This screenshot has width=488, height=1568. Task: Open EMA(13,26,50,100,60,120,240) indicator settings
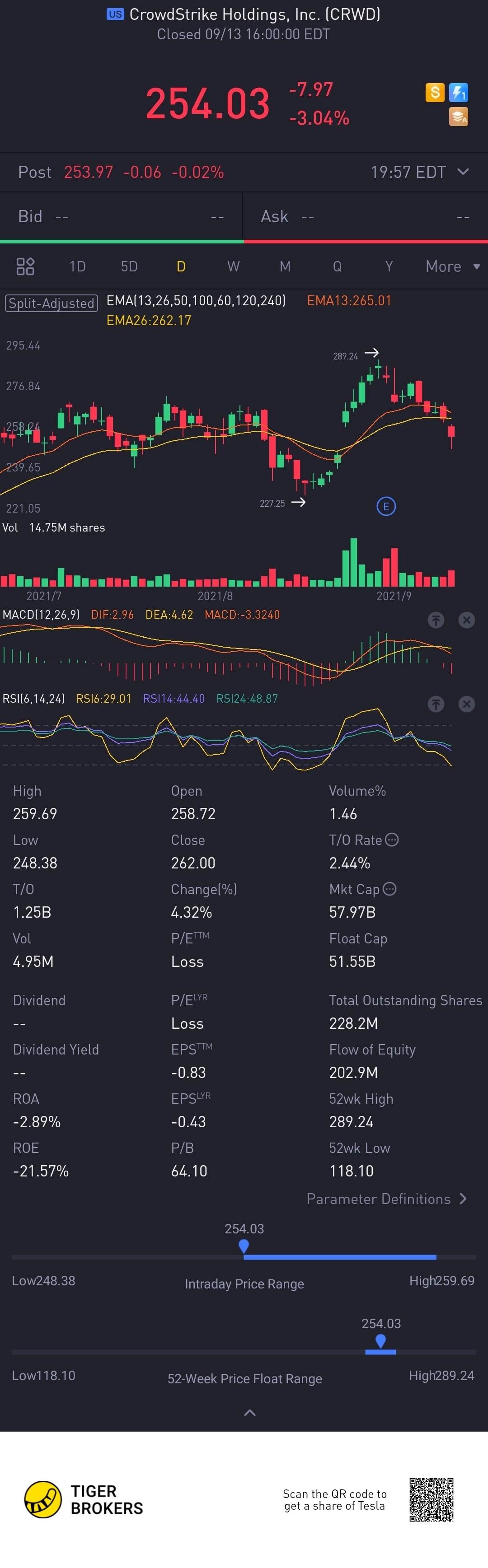[196, 300]
